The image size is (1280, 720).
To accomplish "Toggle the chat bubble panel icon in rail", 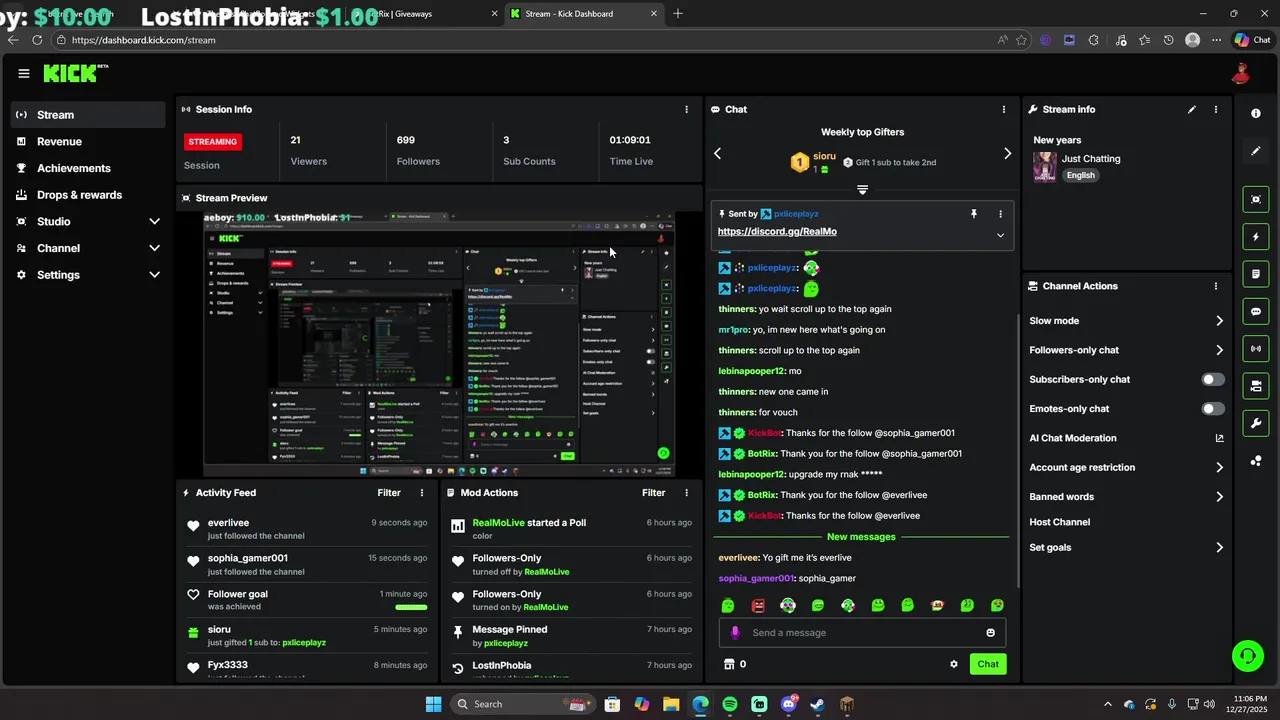I will click(x=1256, y=312).
